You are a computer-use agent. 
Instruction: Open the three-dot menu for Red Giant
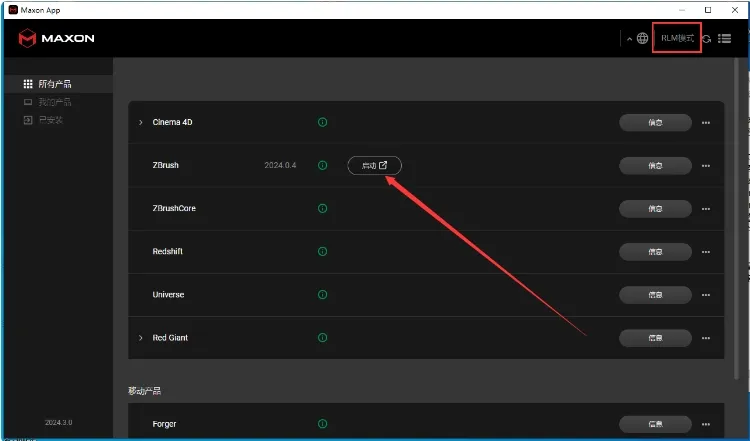(706, 338)
